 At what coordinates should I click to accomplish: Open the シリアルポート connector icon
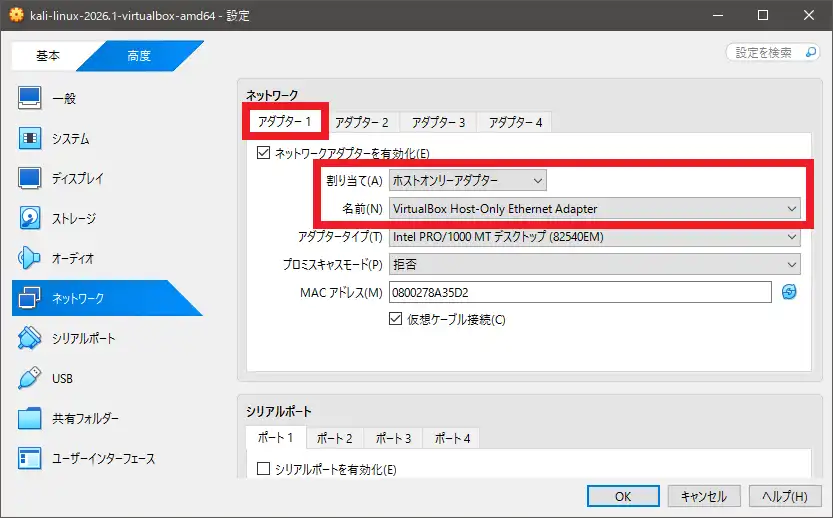29,338
